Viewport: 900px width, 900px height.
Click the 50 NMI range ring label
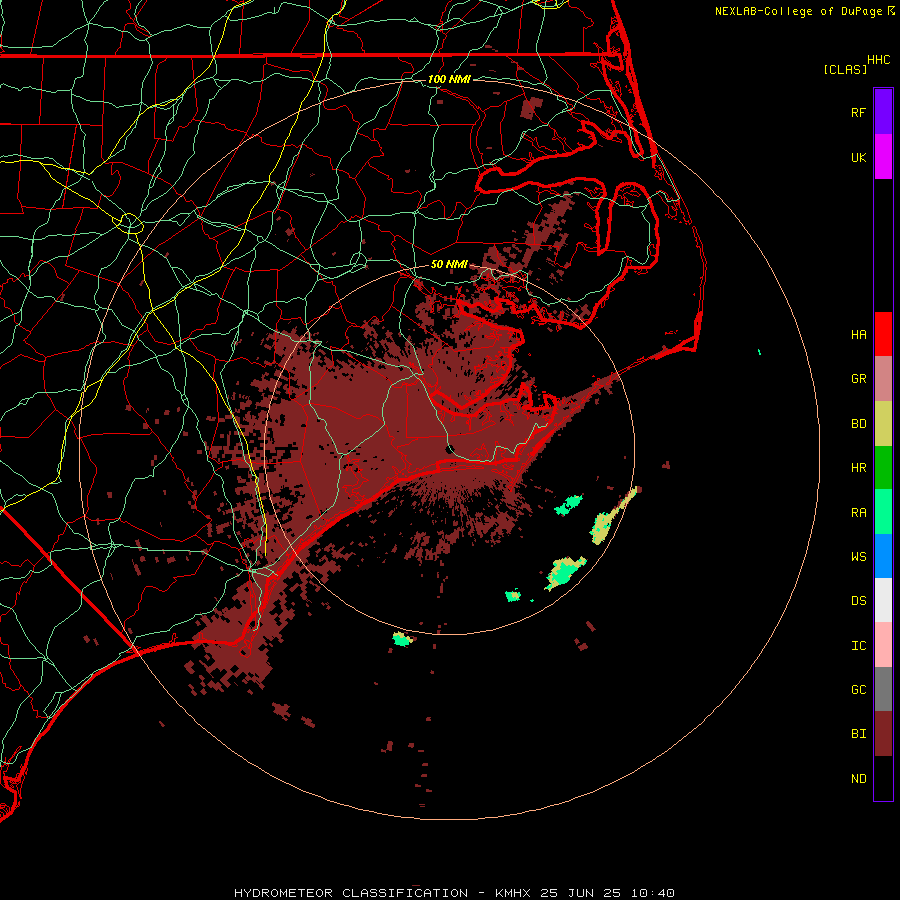[x=449, y=264]
